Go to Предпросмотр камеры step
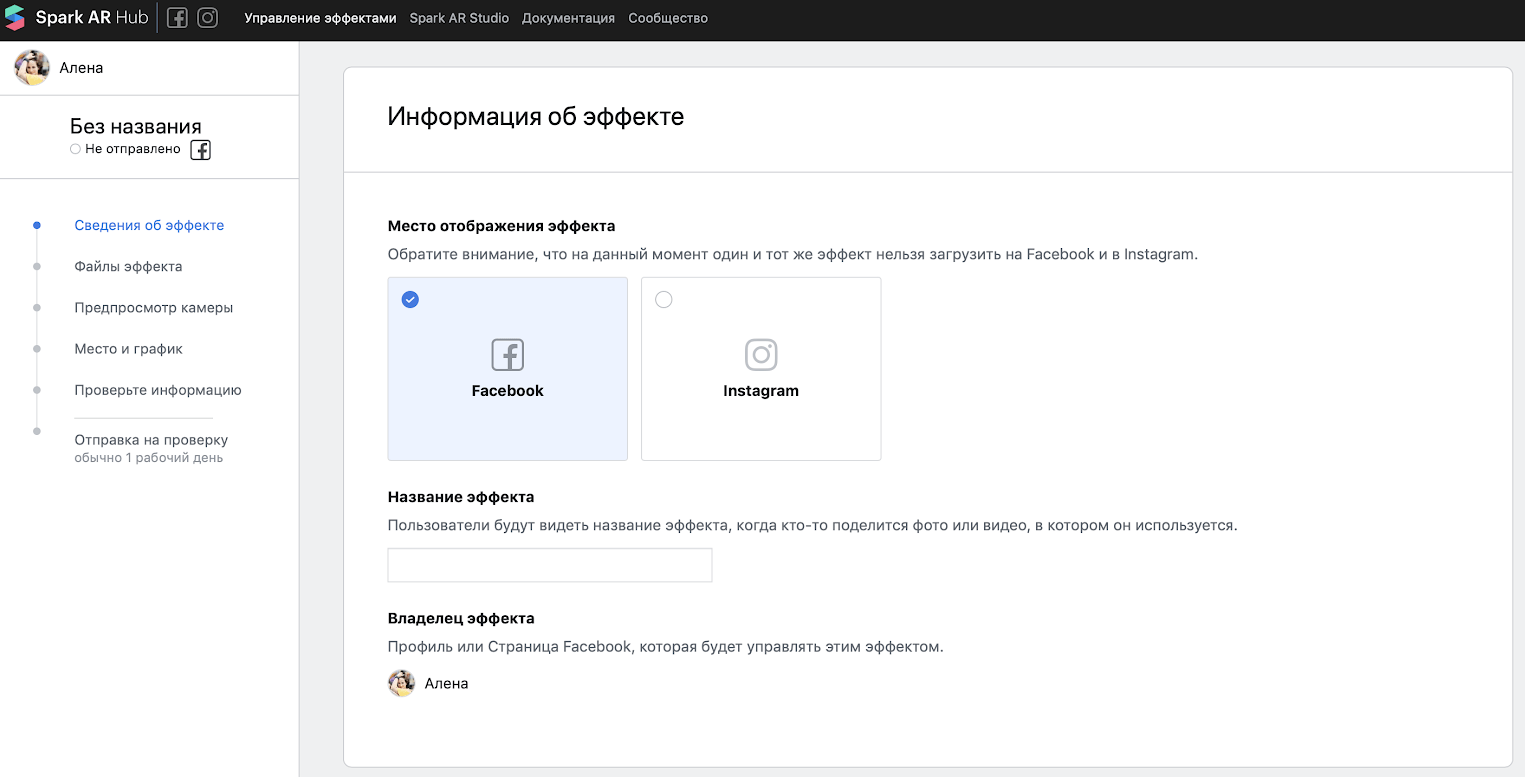This screenshot has width=1525, height=777. tap(154, 307)
